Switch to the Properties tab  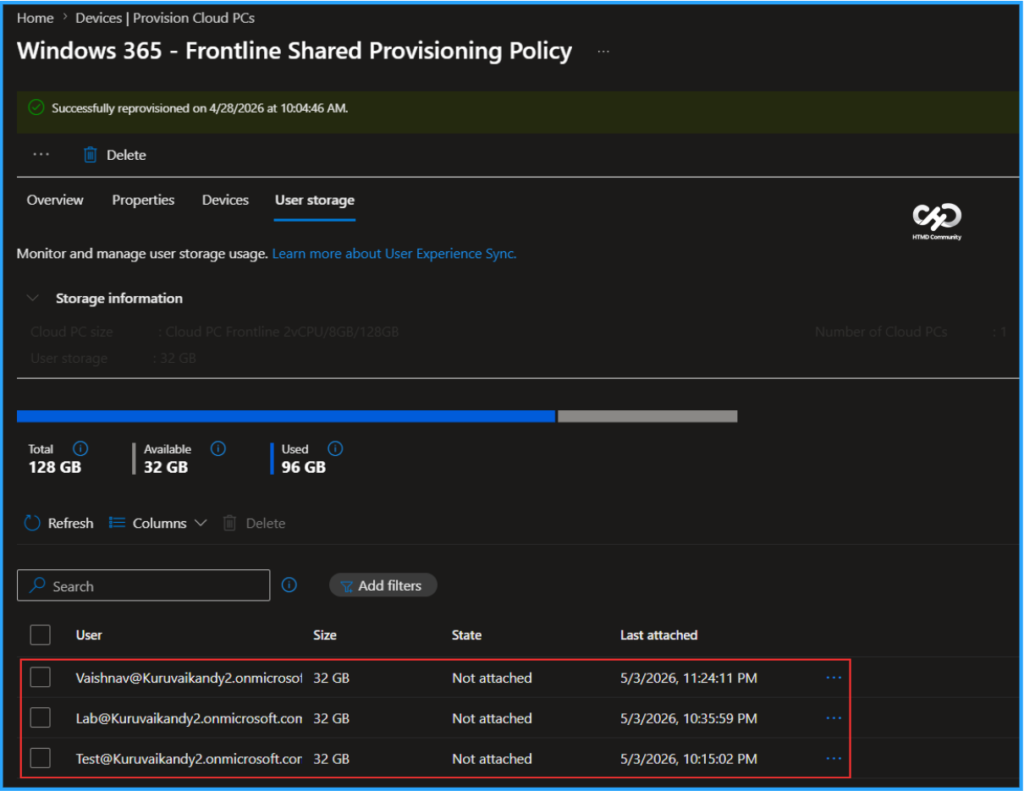pos(143,200)
